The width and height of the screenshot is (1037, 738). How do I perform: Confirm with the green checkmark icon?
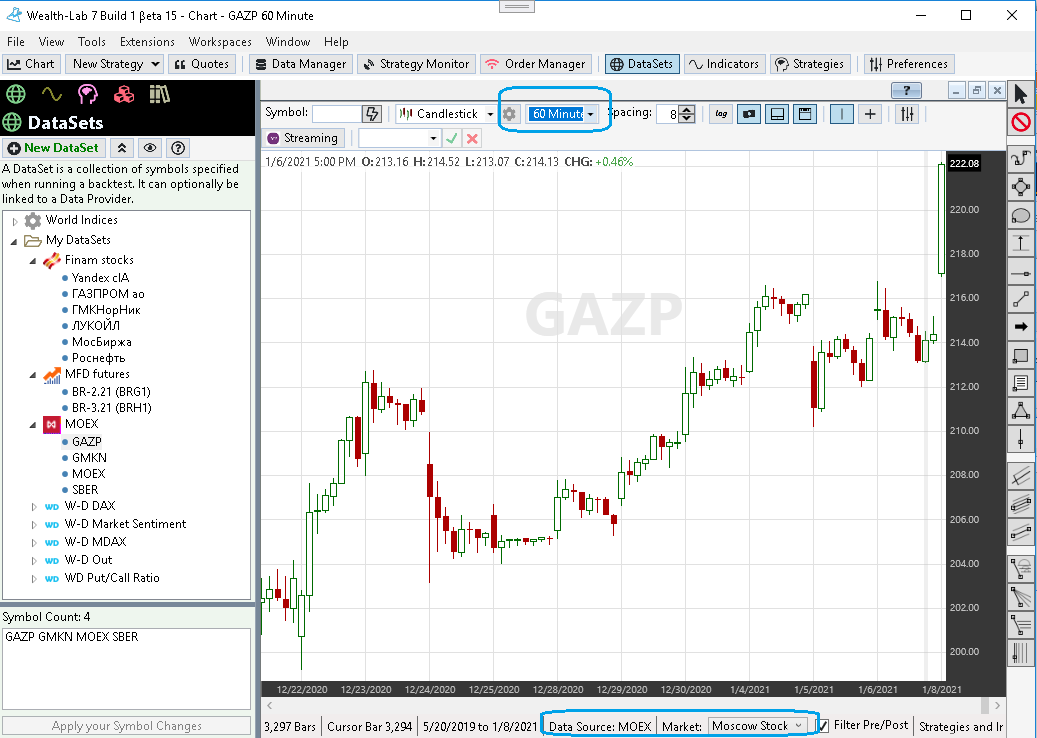452,138
